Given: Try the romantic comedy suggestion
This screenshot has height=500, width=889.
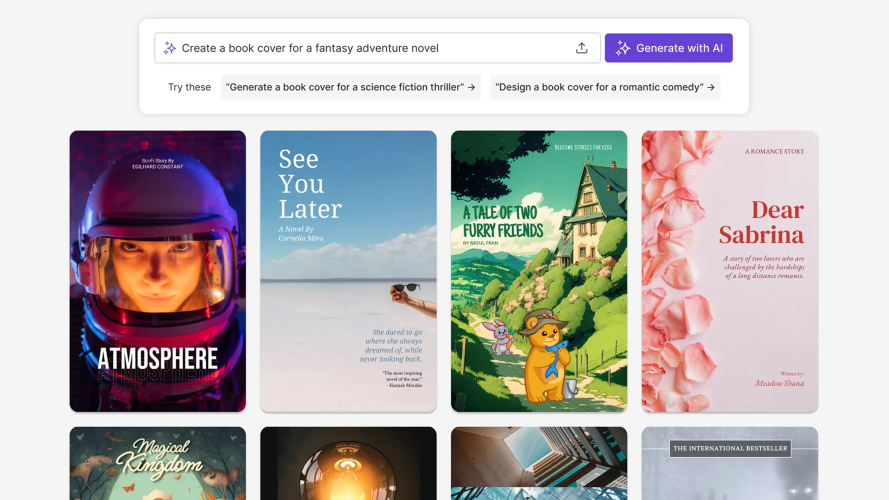Looking at the screenshot, I should [605, 87].
